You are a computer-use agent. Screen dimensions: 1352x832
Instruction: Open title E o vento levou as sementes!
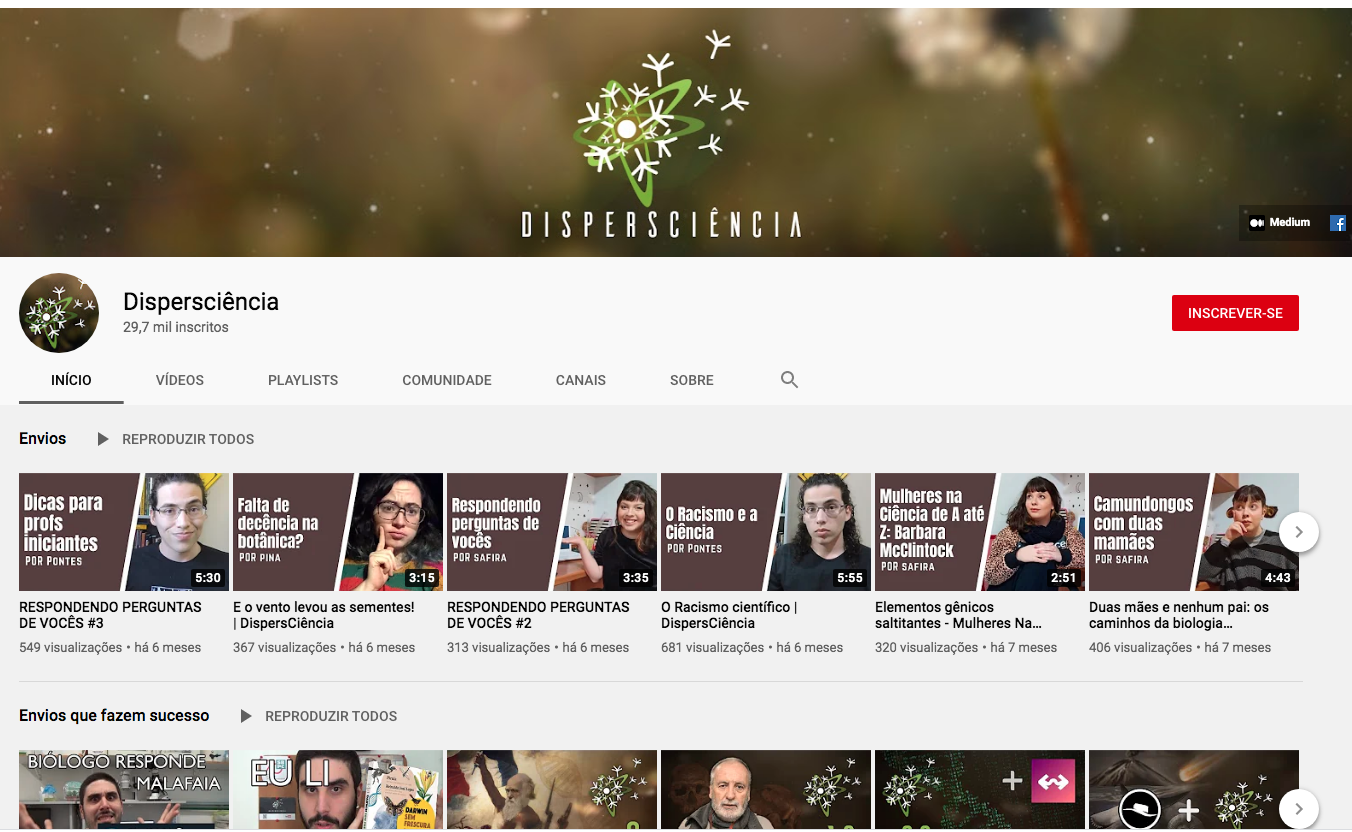point(324,615)
